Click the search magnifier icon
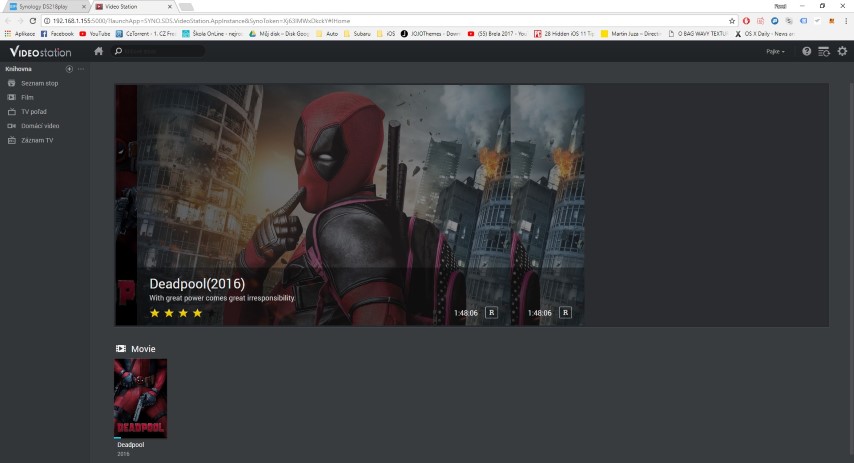The image size is (854, 463). (x=118, y=51)
